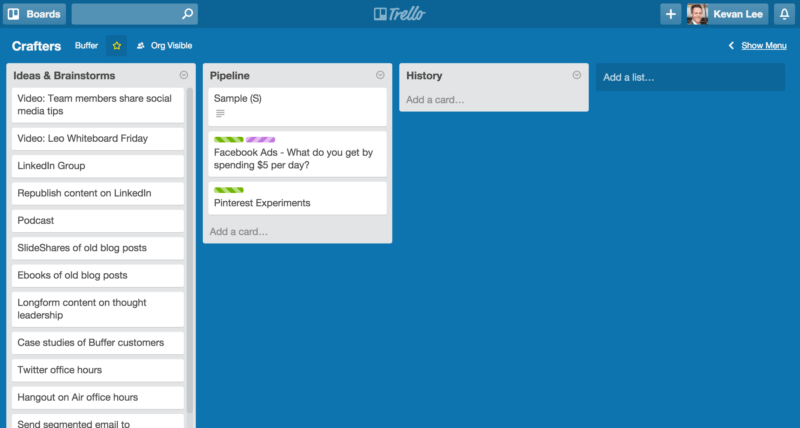Open the Kevan Lee account menu
The image size is (800, 428).
pyautogui.click(x=727, y=14)
